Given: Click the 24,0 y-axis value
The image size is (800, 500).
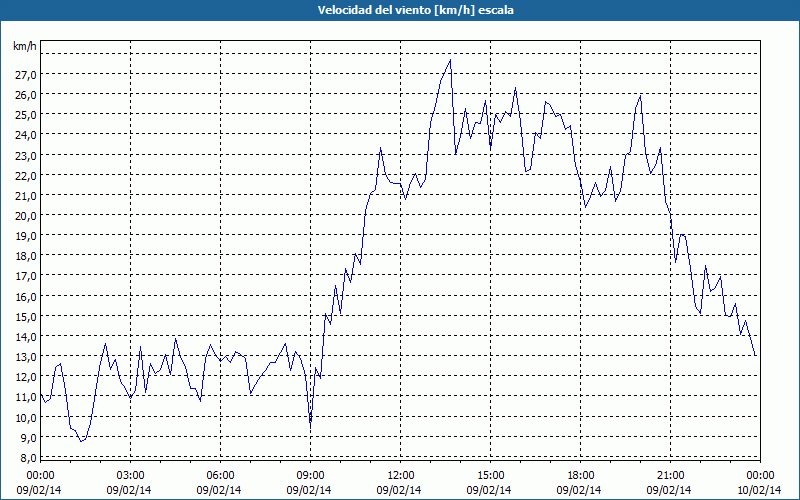Looking at the screenshot, I should point(26,135).
